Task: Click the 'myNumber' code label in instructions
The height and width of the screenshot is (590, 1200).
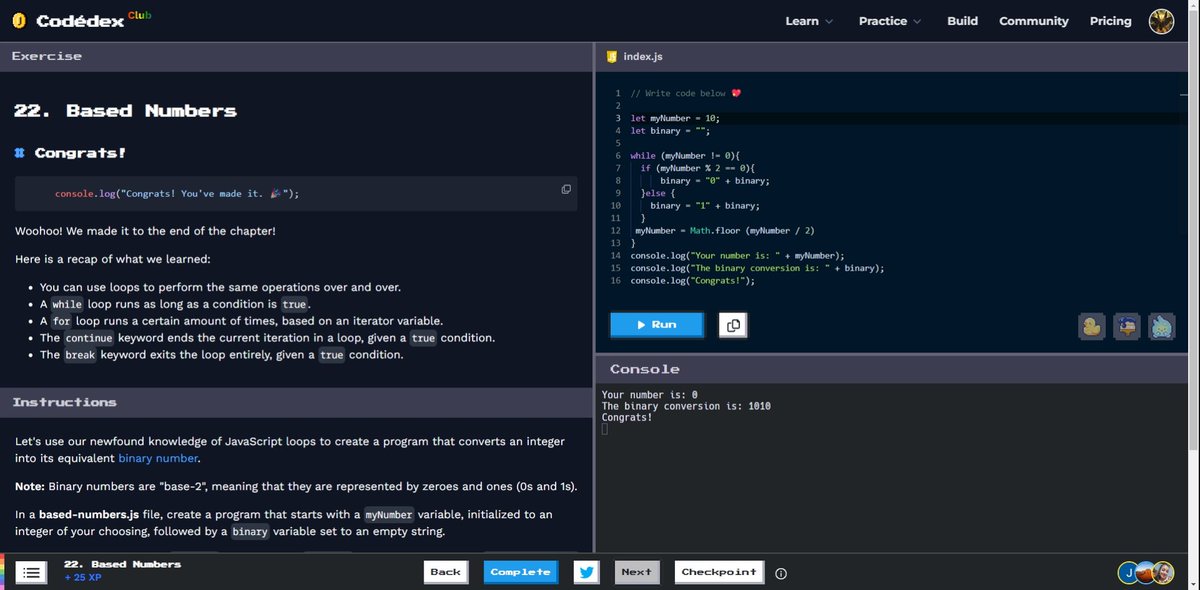Action: click(388, 515)
